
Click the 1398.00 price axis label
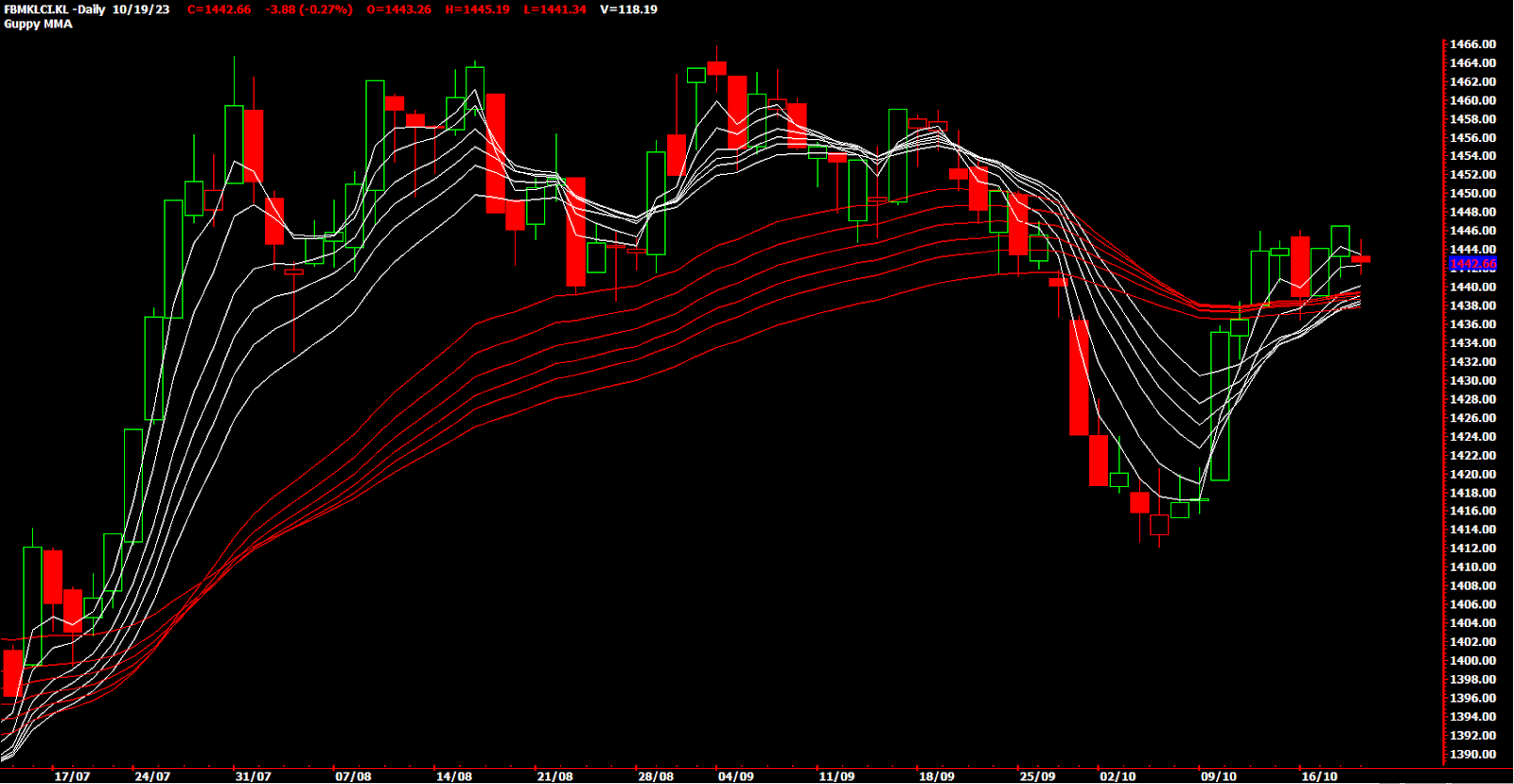pos(1472,679)
